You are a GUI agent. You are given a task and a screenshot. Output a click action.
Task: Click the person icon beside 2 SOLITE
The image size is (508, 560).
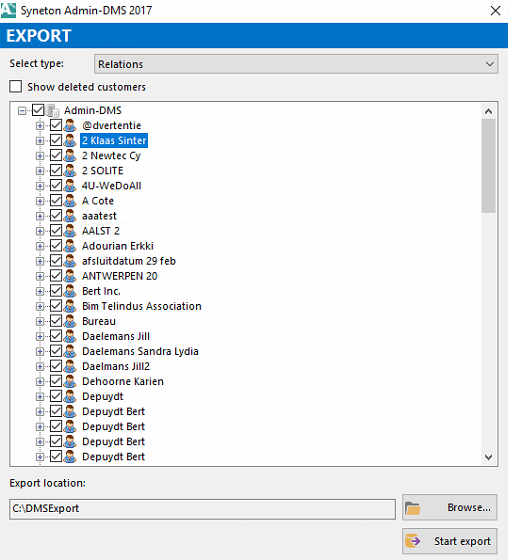70,170
